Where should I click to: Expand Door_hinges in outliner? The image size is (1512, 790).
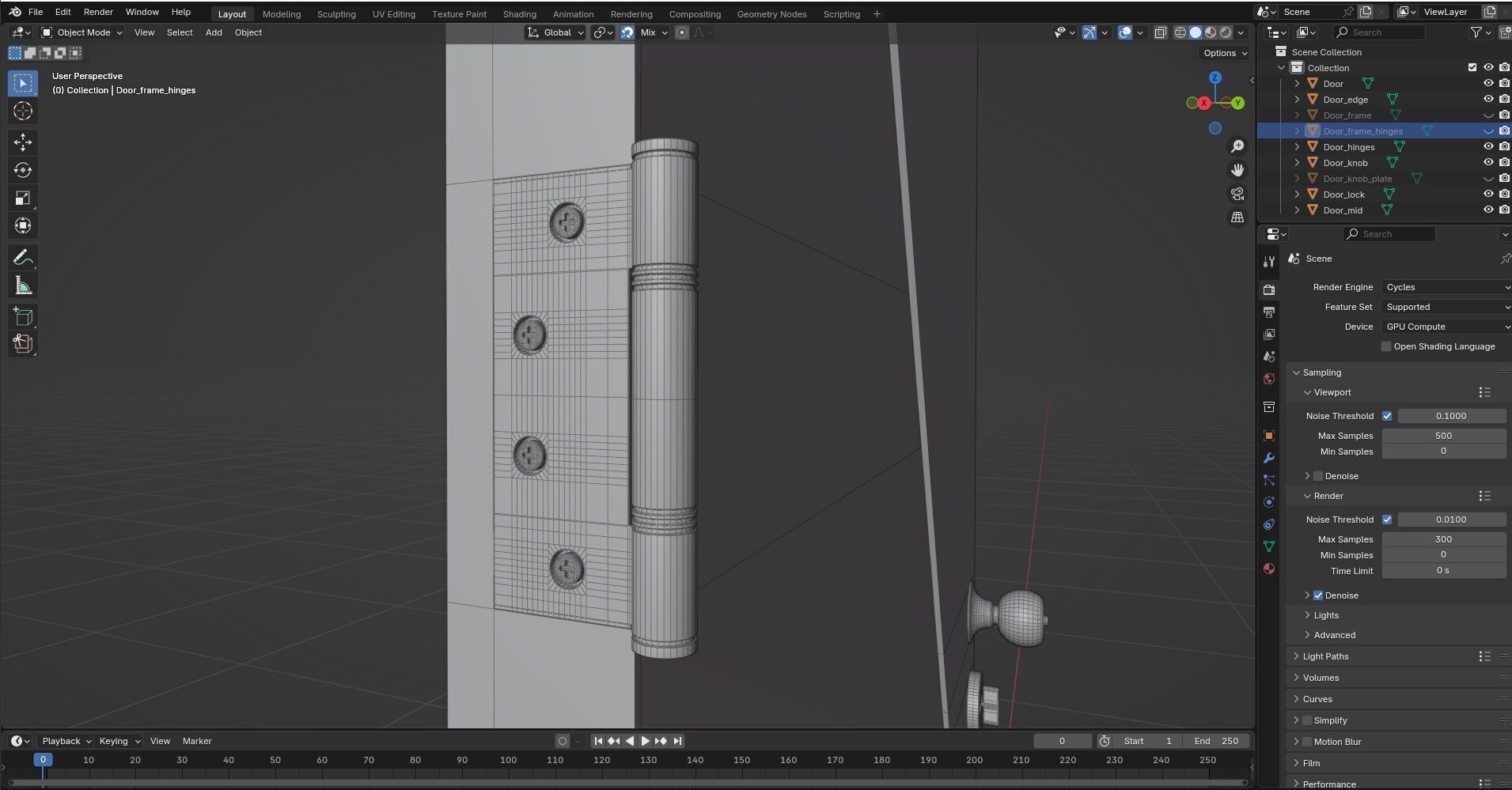1297,146
